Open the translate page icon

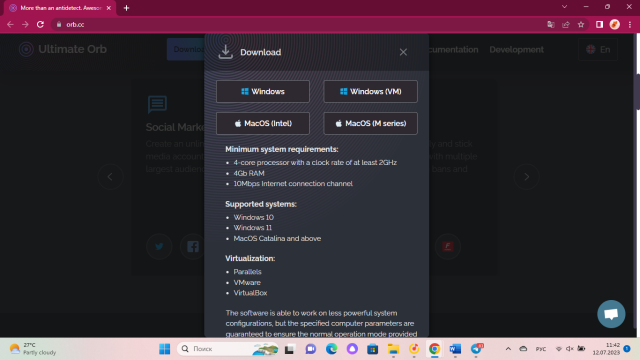pyautogui.click(x=551, y=24)
